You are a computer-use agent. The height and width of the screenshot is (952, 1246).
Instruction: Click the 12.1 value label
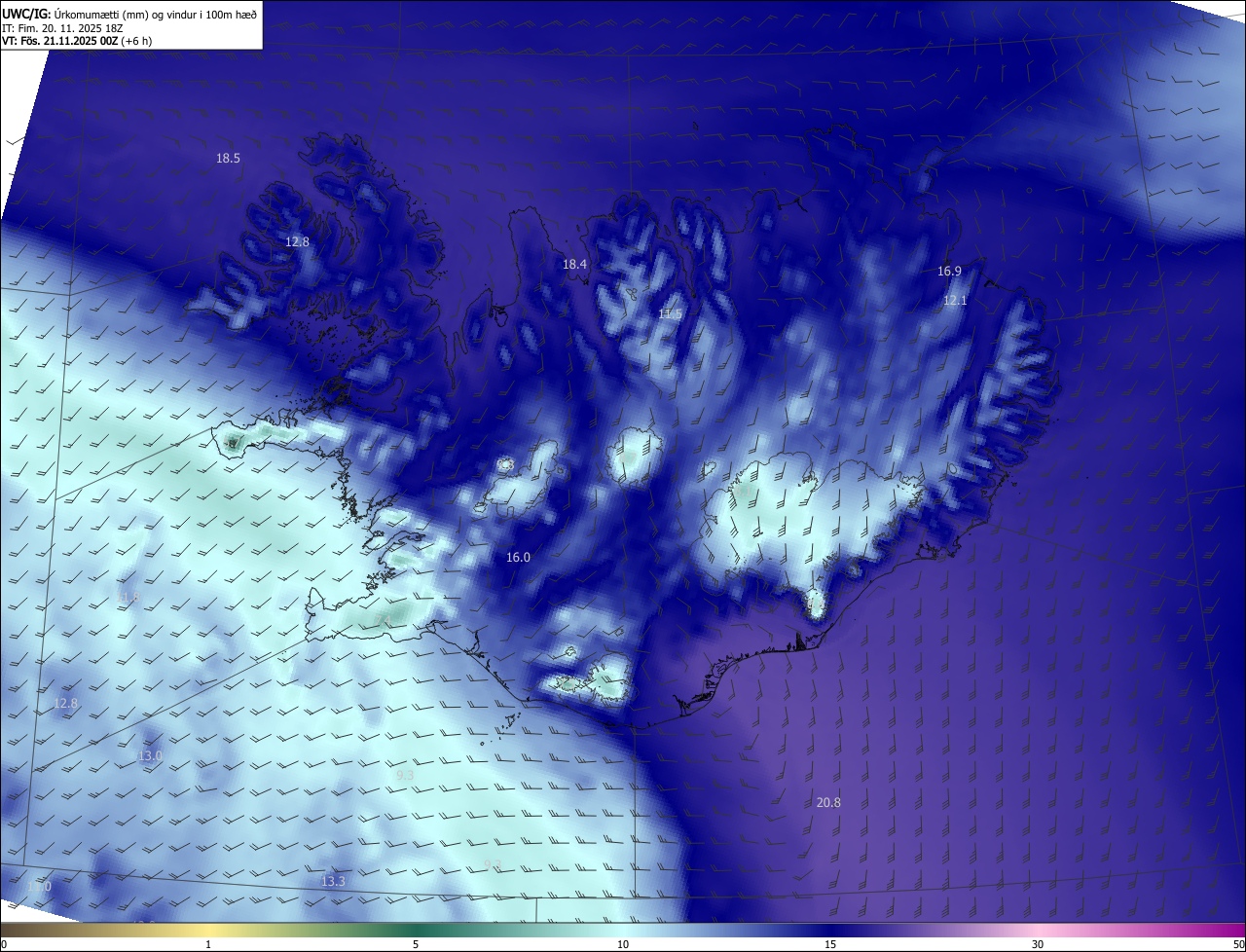pyautogui.click(x=955, y=301)
